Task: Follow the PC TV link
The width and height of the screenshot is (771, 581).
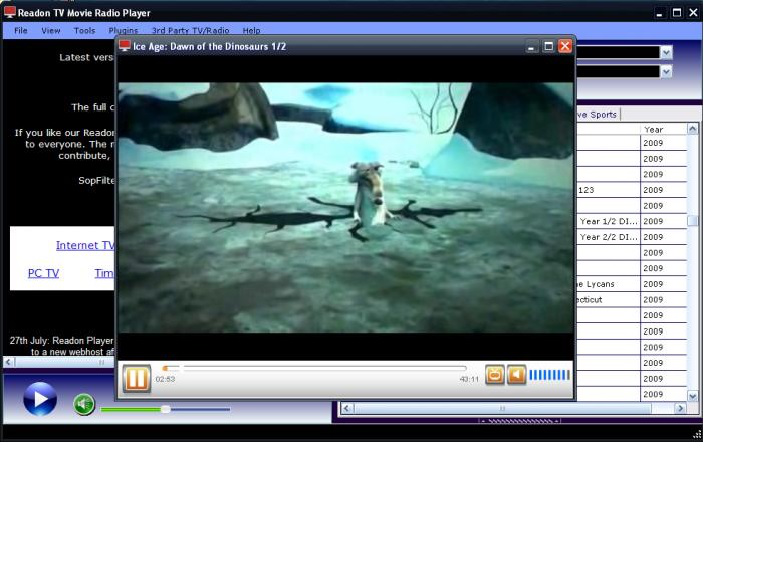Action: click(x=43, y=273)
